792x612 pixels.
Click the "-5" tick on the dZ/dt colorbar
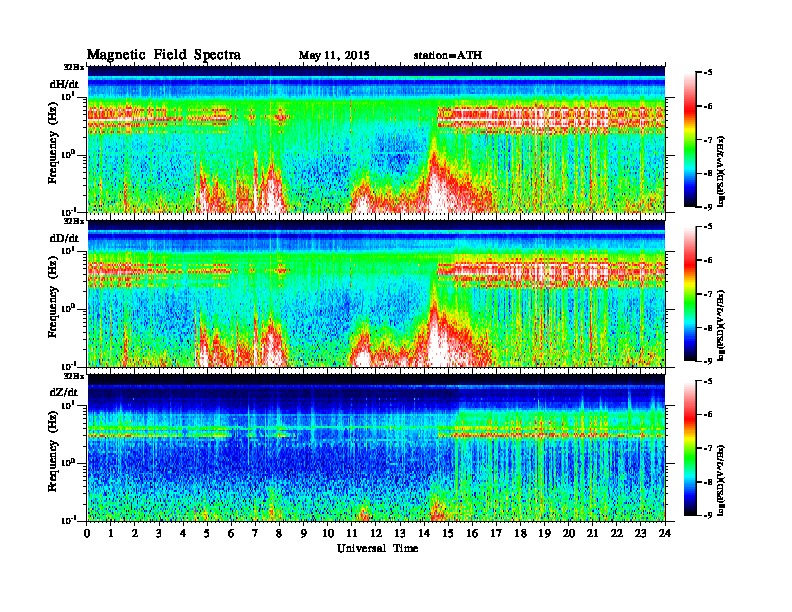708,381
